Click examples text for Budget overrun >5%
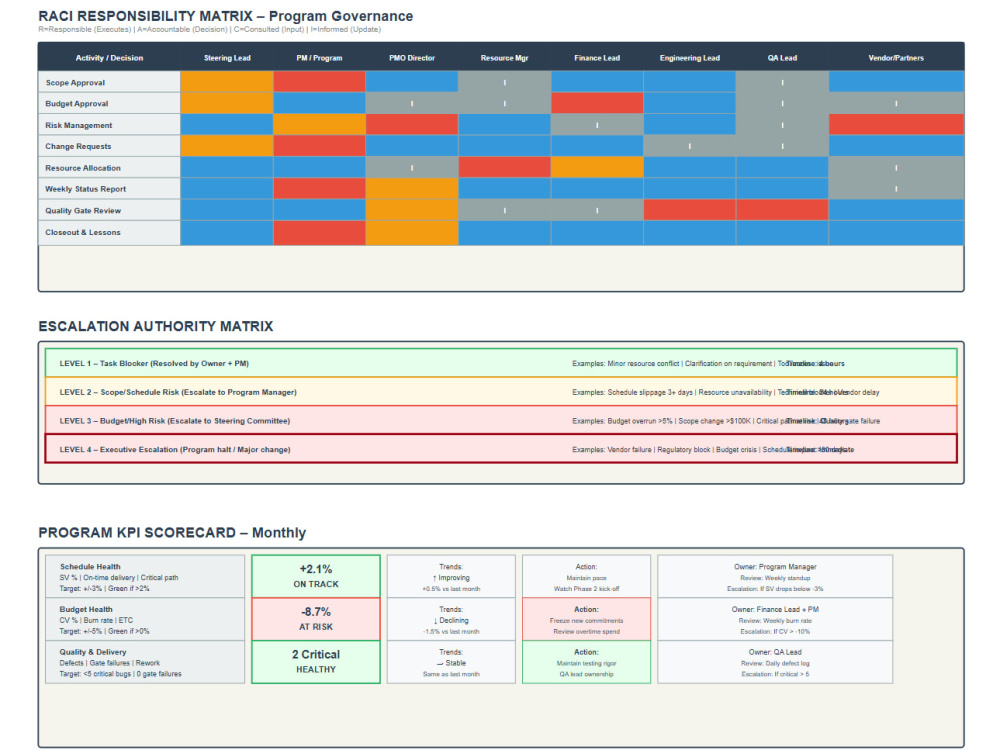Image resolution: width=1000 pixels, height=750 pixels. point(726,421)
